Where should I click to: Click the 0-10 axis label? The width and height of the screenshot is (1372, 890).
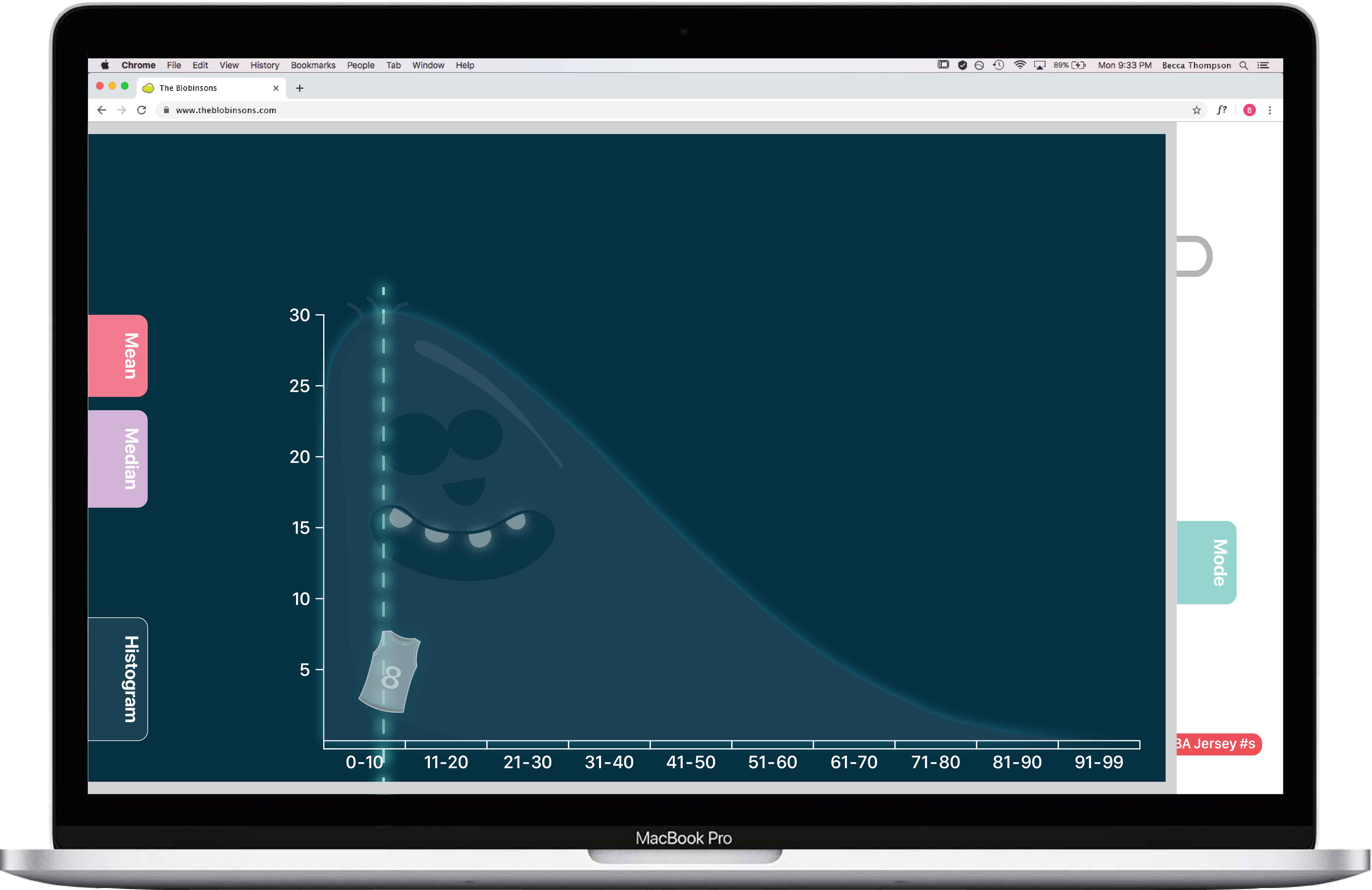pyautogui.click(x=365, y=762)
